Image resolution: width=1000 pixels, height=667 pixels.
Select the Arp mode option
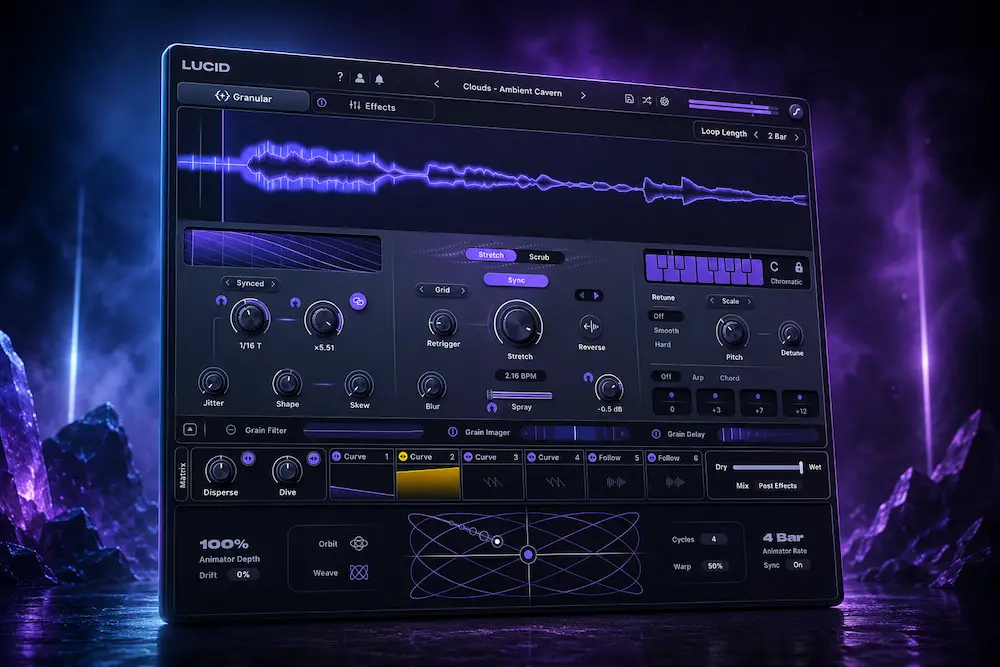[x=698, y=377]
